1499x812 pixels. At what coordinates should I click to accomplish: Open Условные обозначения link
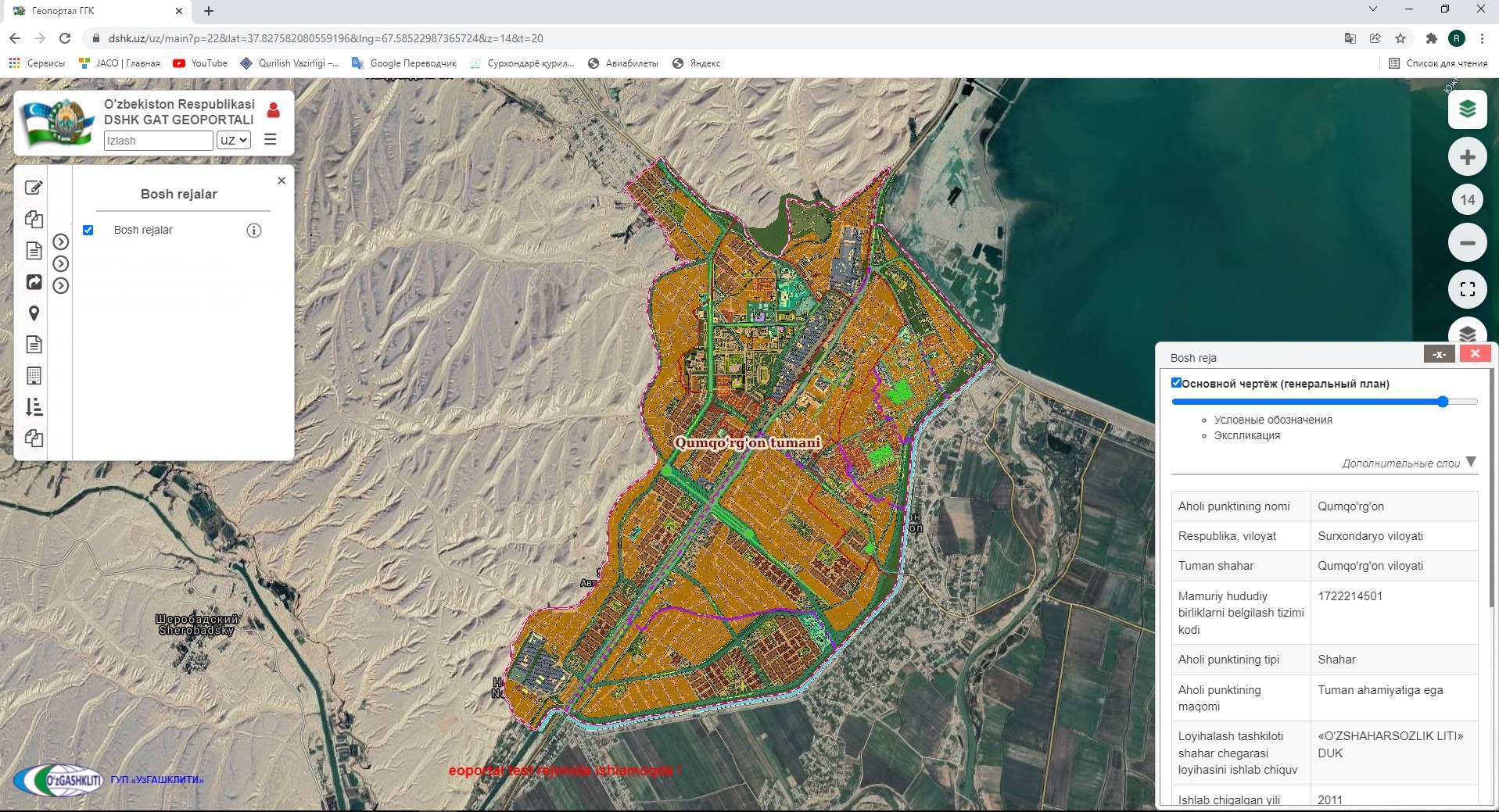[x=1273, y=420]
